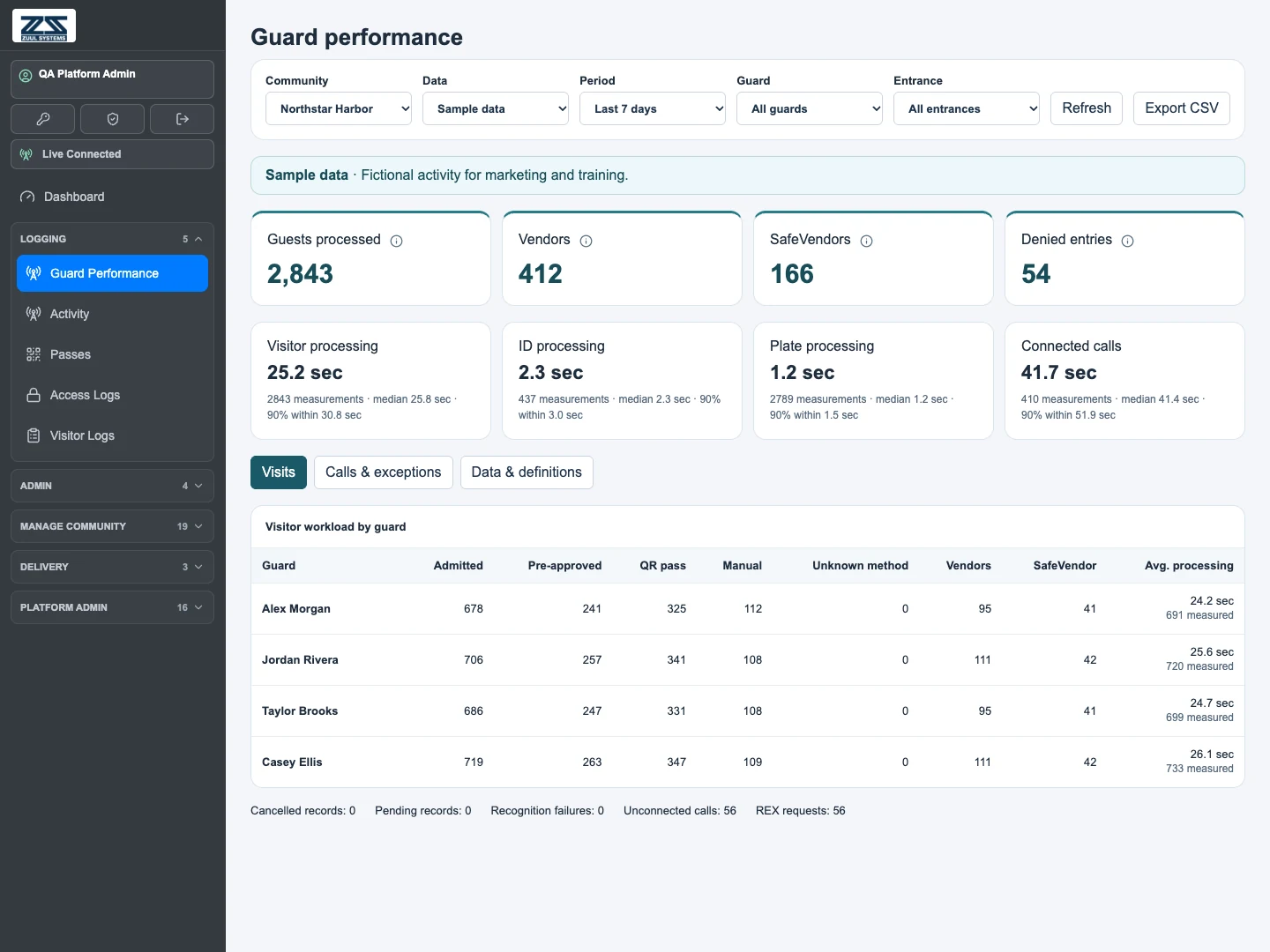This screenshot has height=952, width=1270.
Task: Click the Export CSV button
Action: (x=1182, y=108)
